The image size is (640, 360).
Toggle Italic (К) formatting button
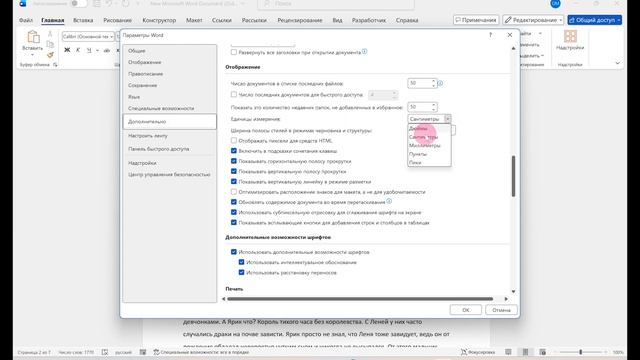78,50
